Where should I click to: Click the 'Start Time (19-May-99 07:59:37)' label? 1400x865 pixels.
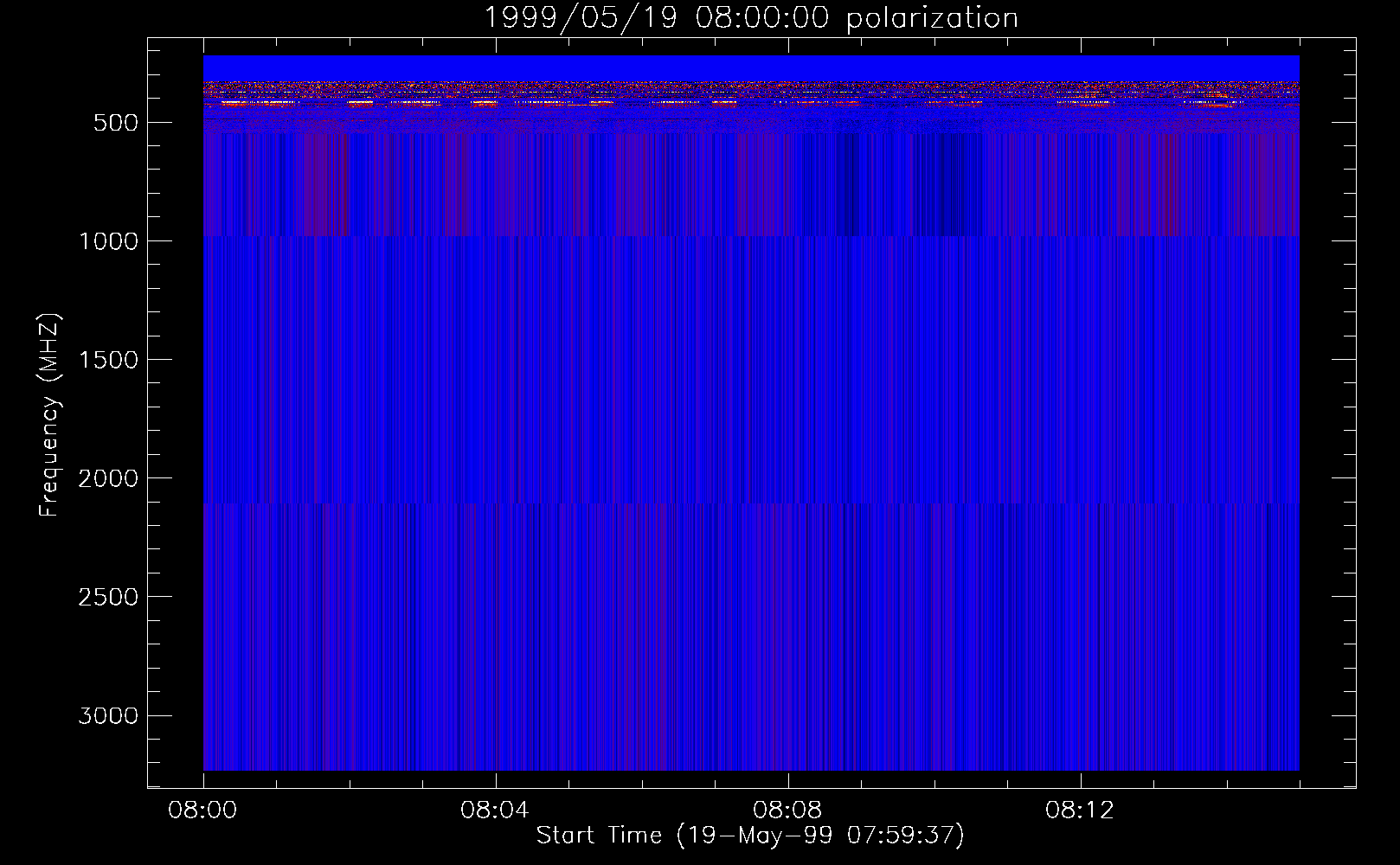[750, 836]
